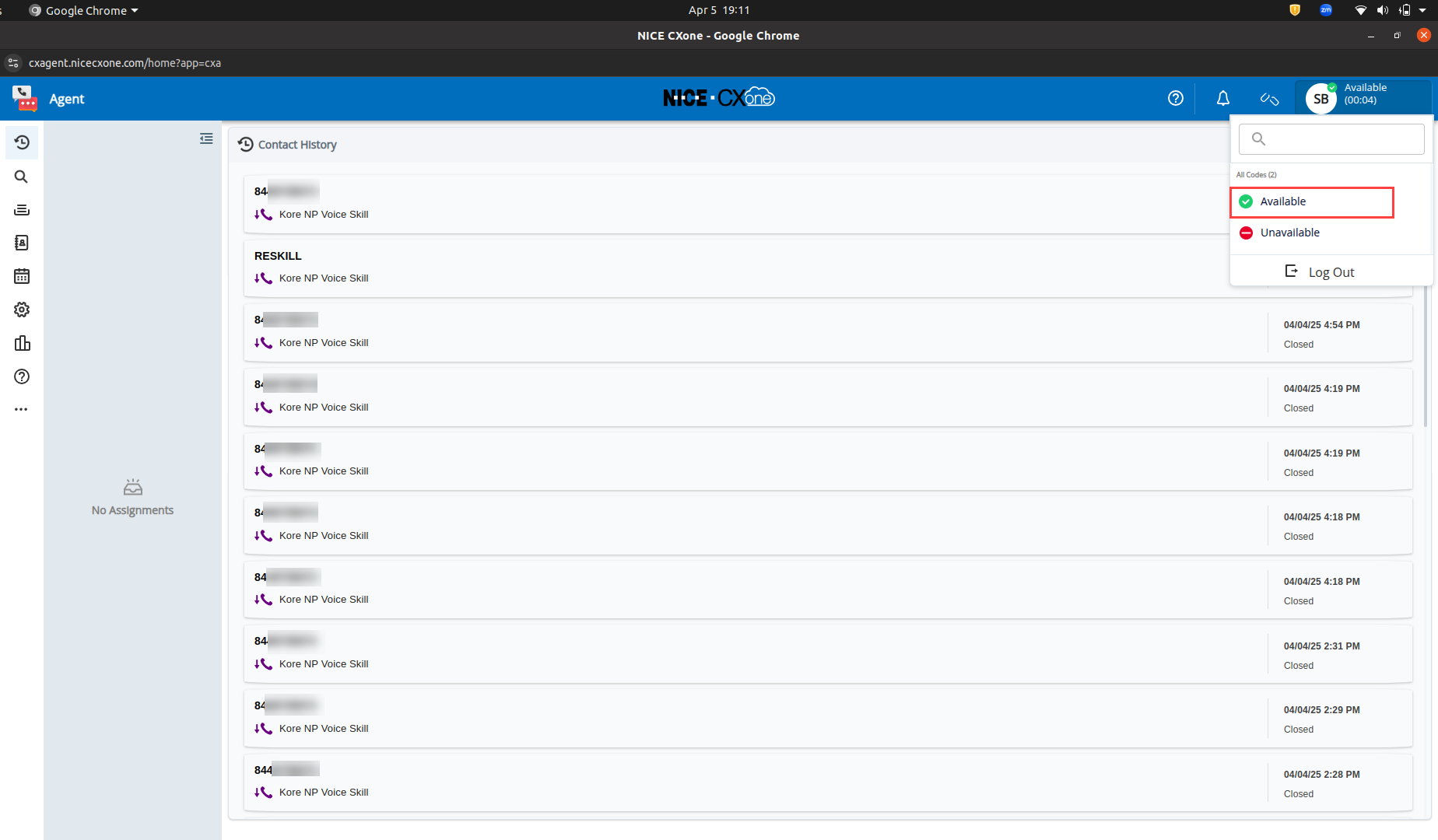Open the system menu arrow in top bar
1438x840 pixels.
[x=1422, y=10]
